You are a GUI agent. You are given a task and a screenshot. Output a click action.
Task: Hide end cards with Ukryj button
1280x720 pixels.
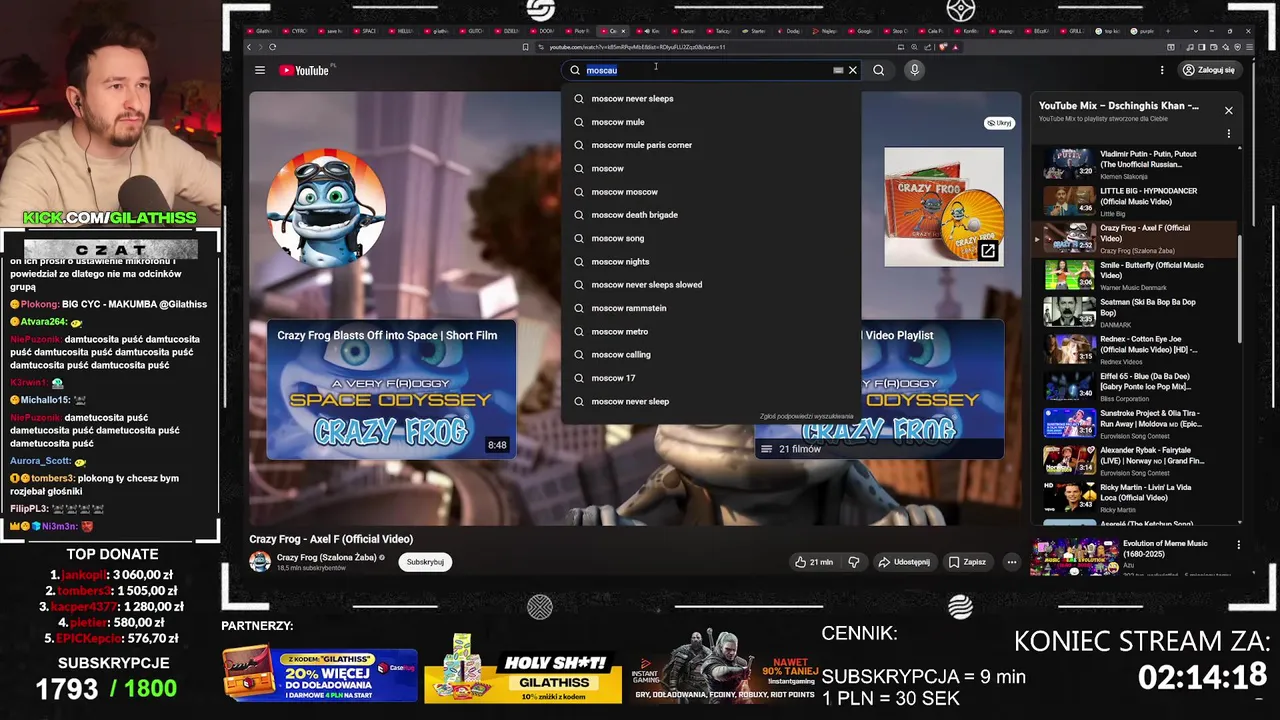point(999,123)
